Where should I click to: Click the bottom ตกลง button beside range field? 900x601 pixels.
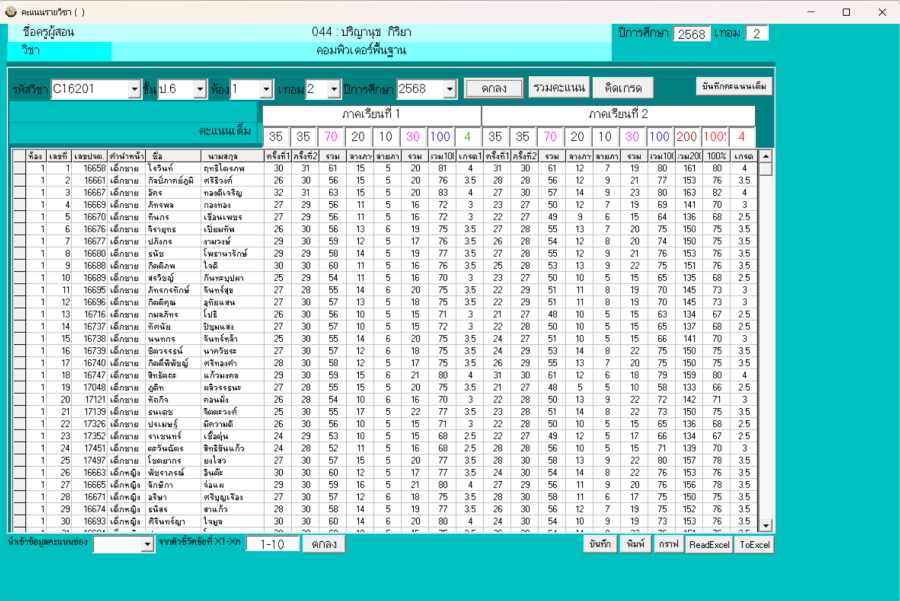click(x=324, y=544)
